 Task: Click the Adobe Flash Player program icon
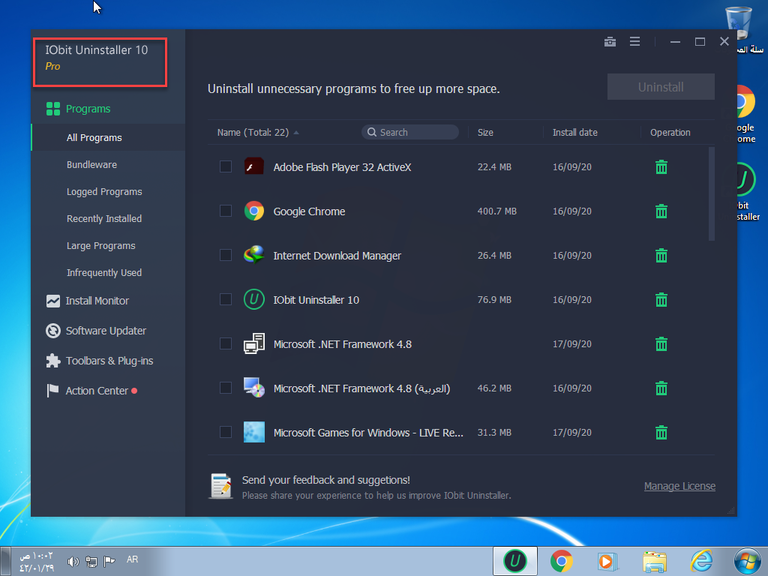pos(254,167)
